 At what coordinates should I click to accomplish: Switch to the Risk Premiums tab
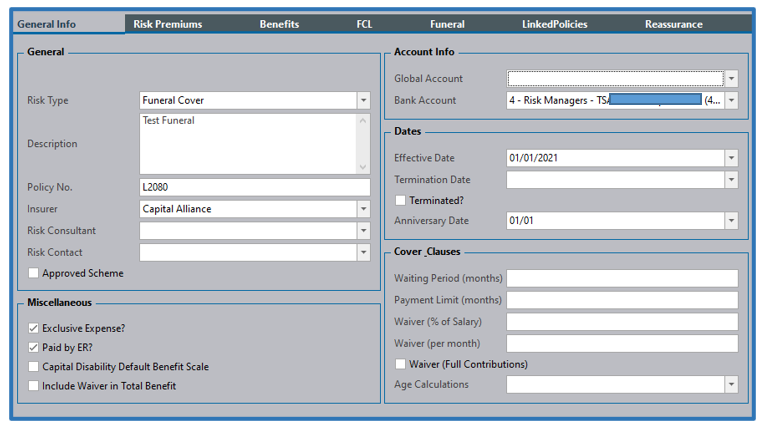(x=168, y=24)
